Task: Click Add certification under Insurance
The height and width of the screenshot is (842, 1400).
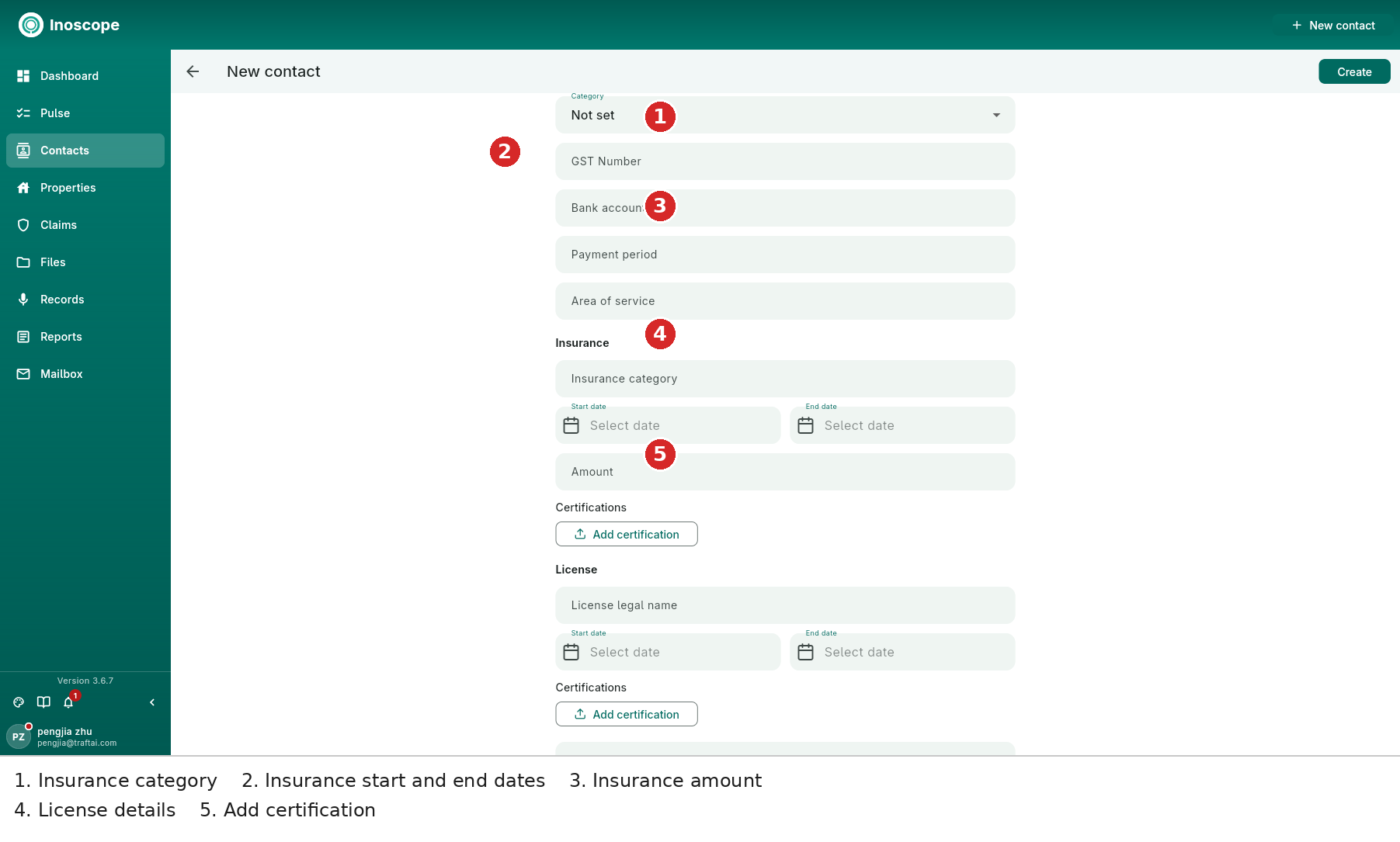Action: [627, 534]
